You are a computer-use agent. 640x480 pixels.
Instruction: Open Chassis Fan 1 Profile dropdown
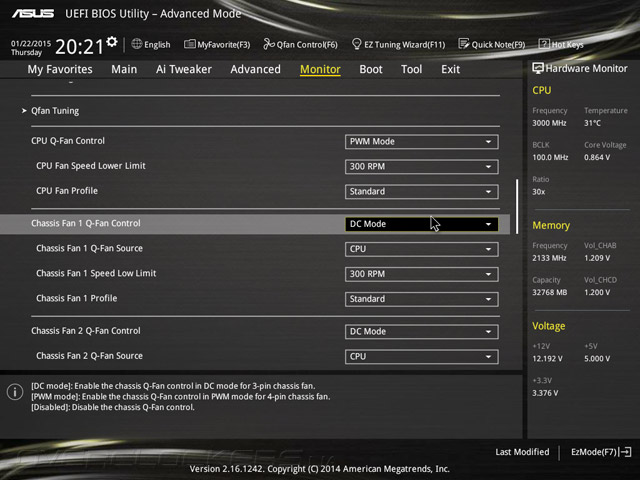422,299
